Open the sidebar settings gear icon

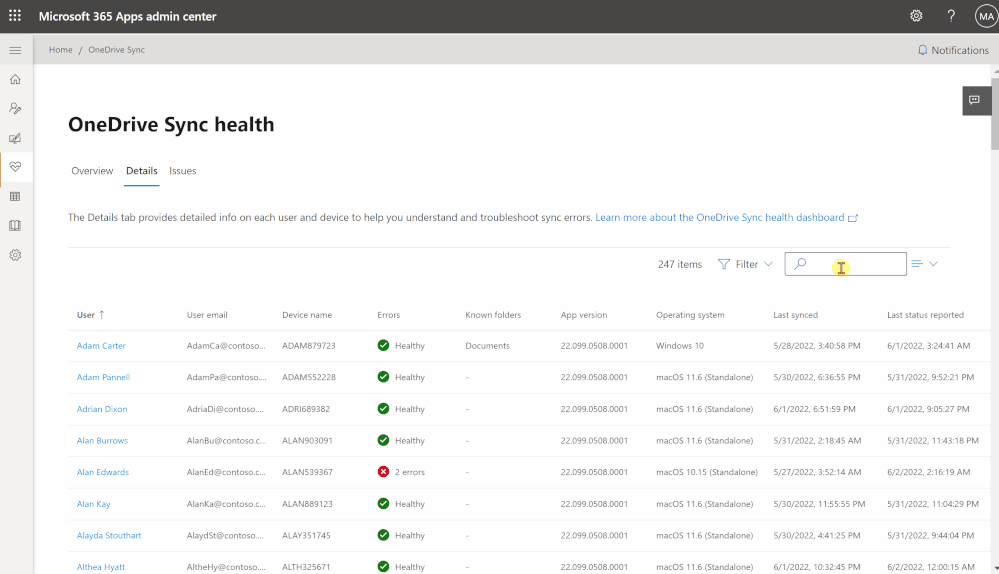[x=15, y=255]
